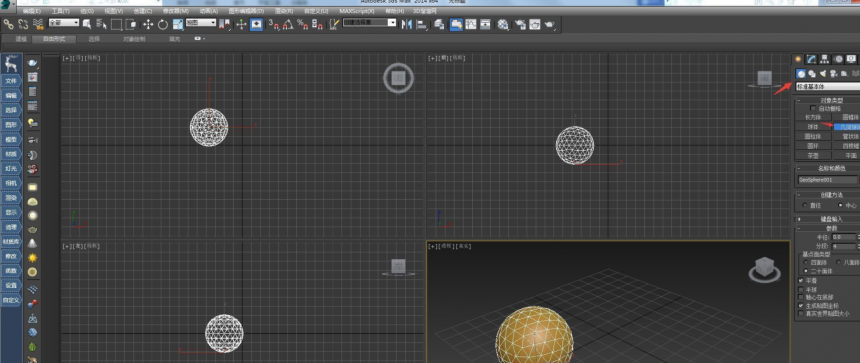Viewport: 860px width, 363px height.
Task: Open the 修改器(M) menu
Action: (x=176, y=11)
